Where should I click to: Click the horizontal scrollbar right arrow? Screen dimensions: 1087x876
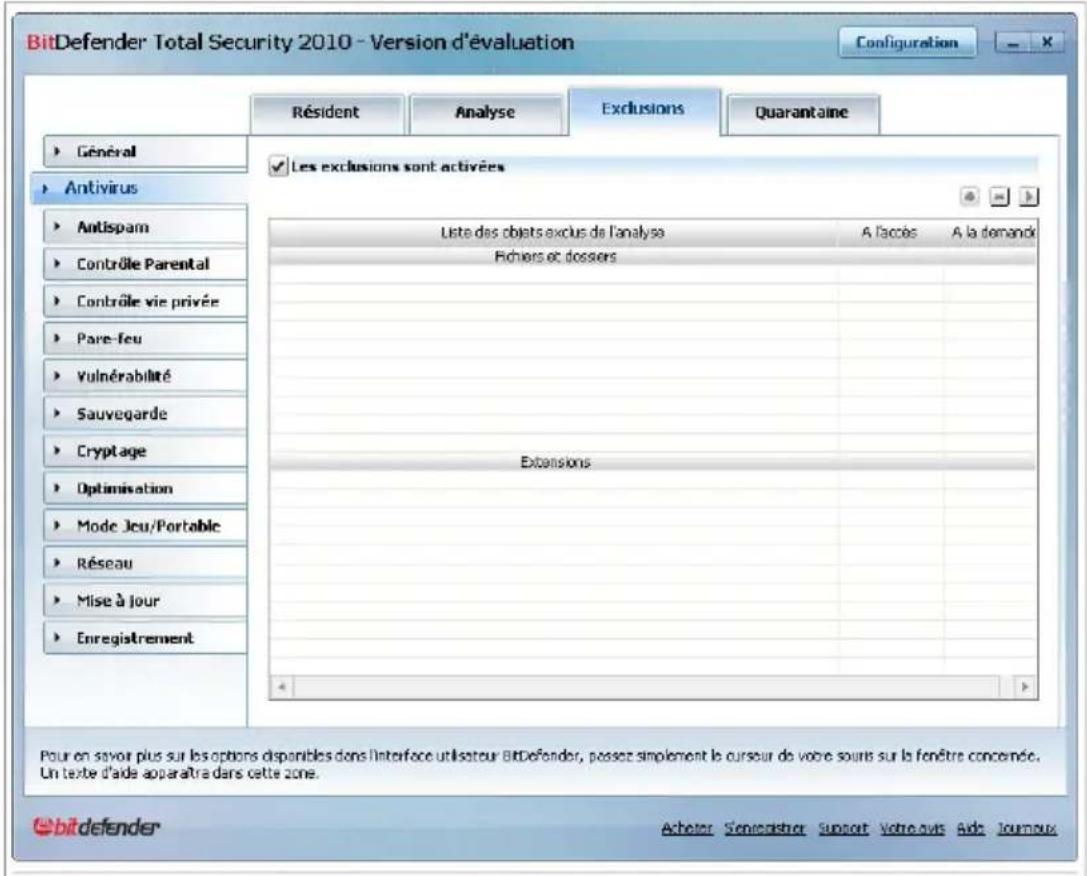click(x=1025, y=687)
